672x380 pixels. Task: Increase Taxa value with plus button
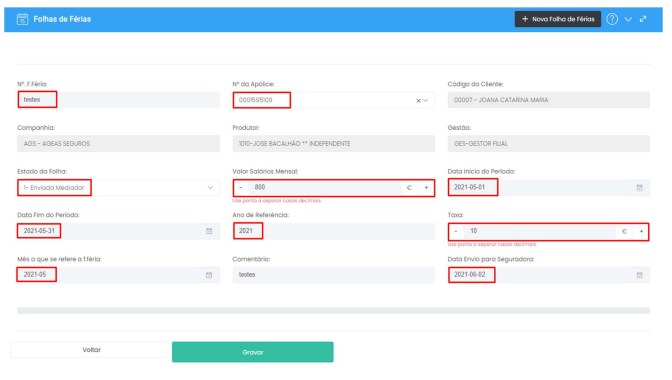(641, 231)
